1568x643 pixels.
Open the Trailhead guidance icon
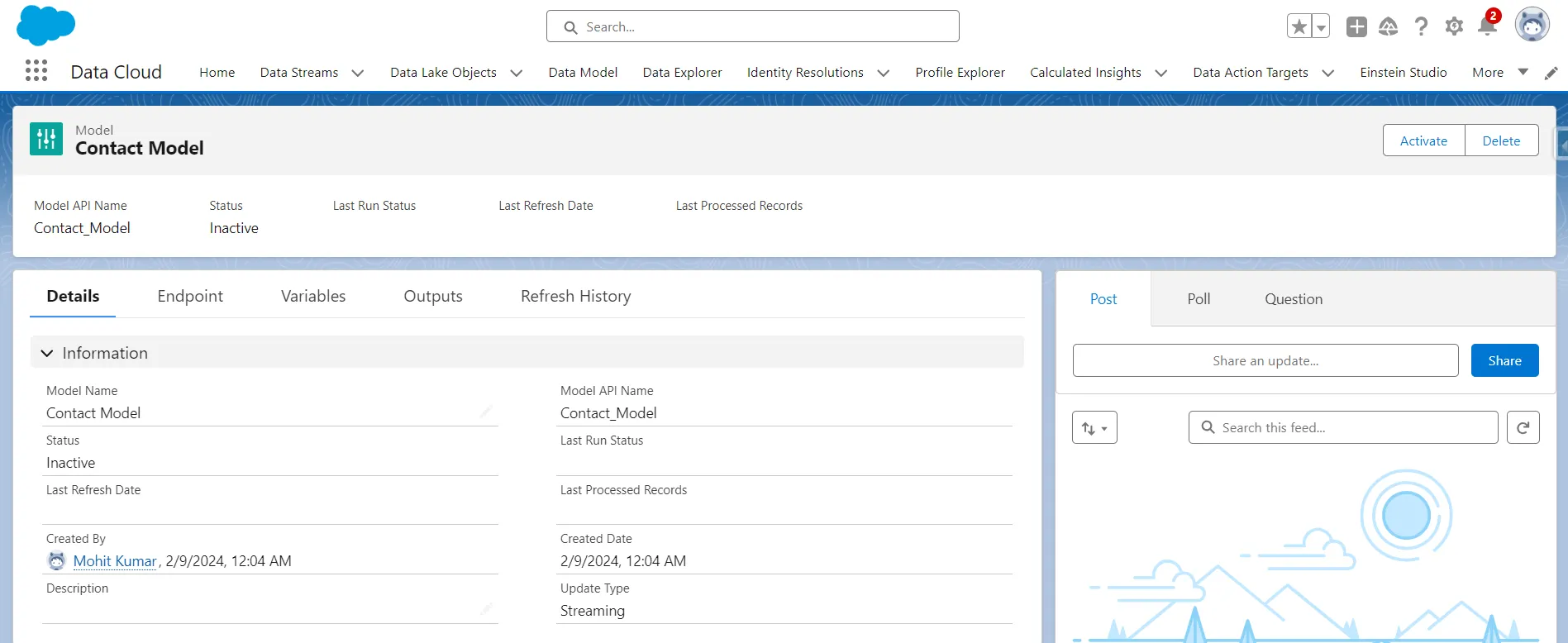click(1389, 26)
